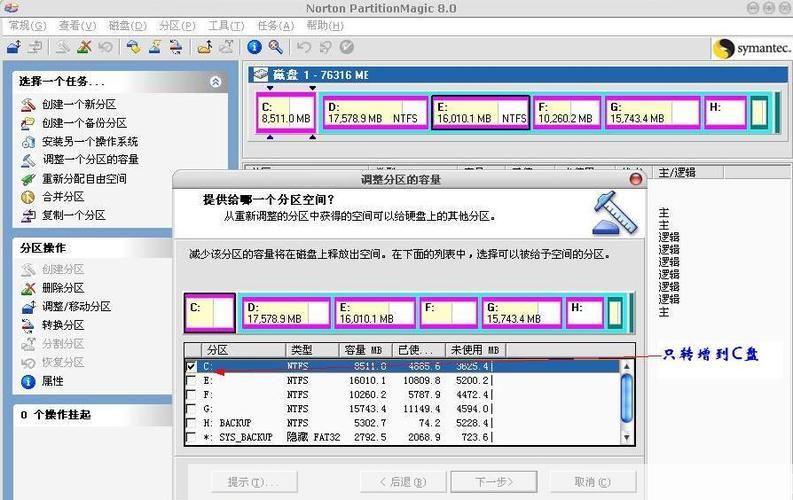Click the Symantec logo

tap(751, 49)
